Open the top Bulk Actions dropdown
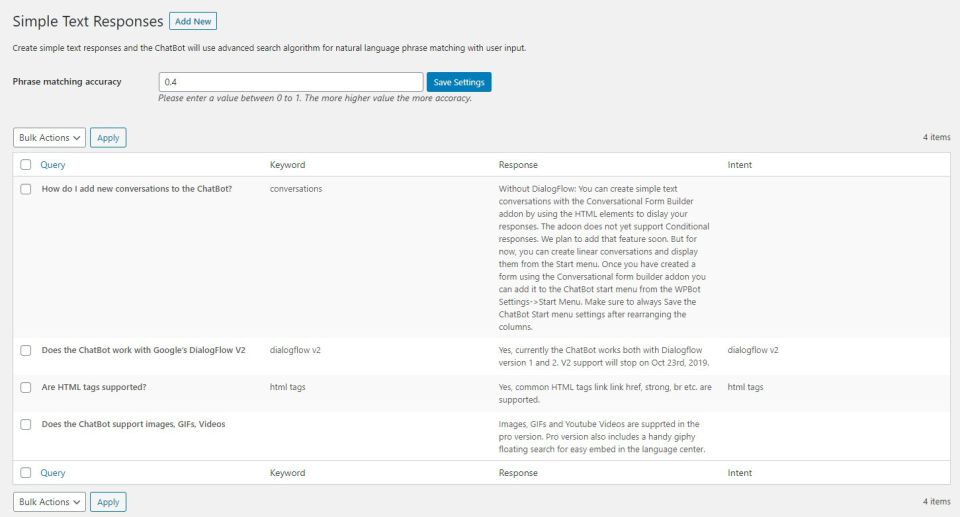 coord(49,138)
